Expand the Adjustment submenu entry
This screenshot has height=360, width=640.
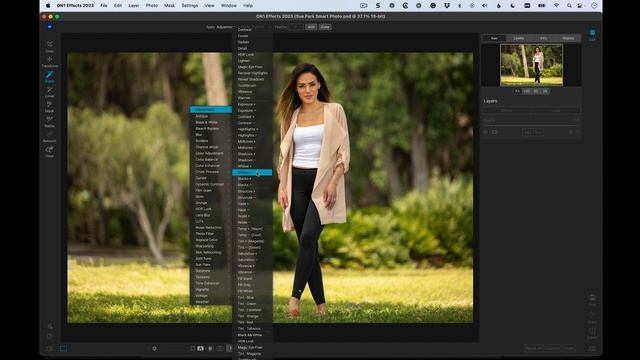[x=211, y=110]
